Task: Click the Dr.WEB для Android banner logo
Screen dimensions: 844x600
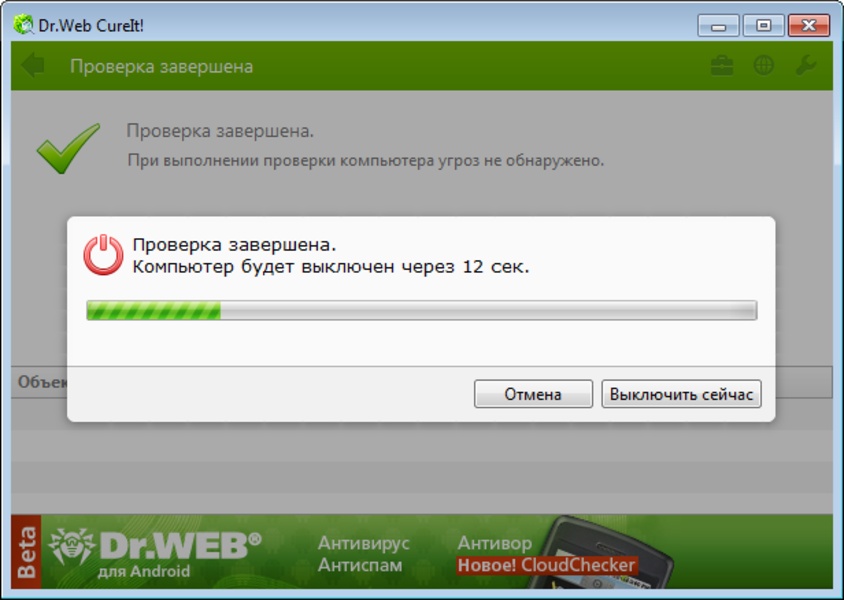Action: point(154,553)
